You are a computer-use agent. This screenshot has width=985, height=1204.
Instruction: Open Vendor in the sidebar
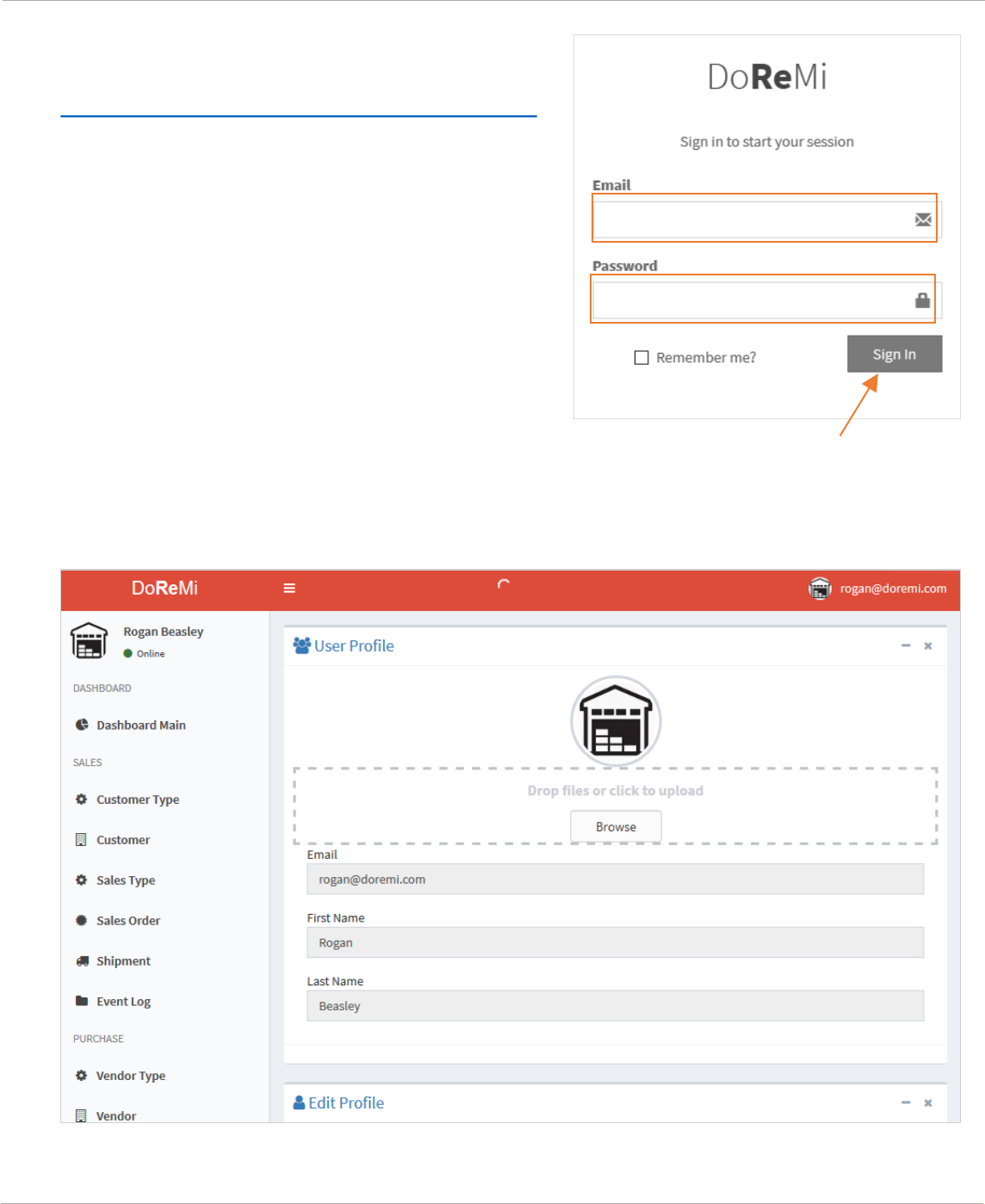tap(116, 1115)
